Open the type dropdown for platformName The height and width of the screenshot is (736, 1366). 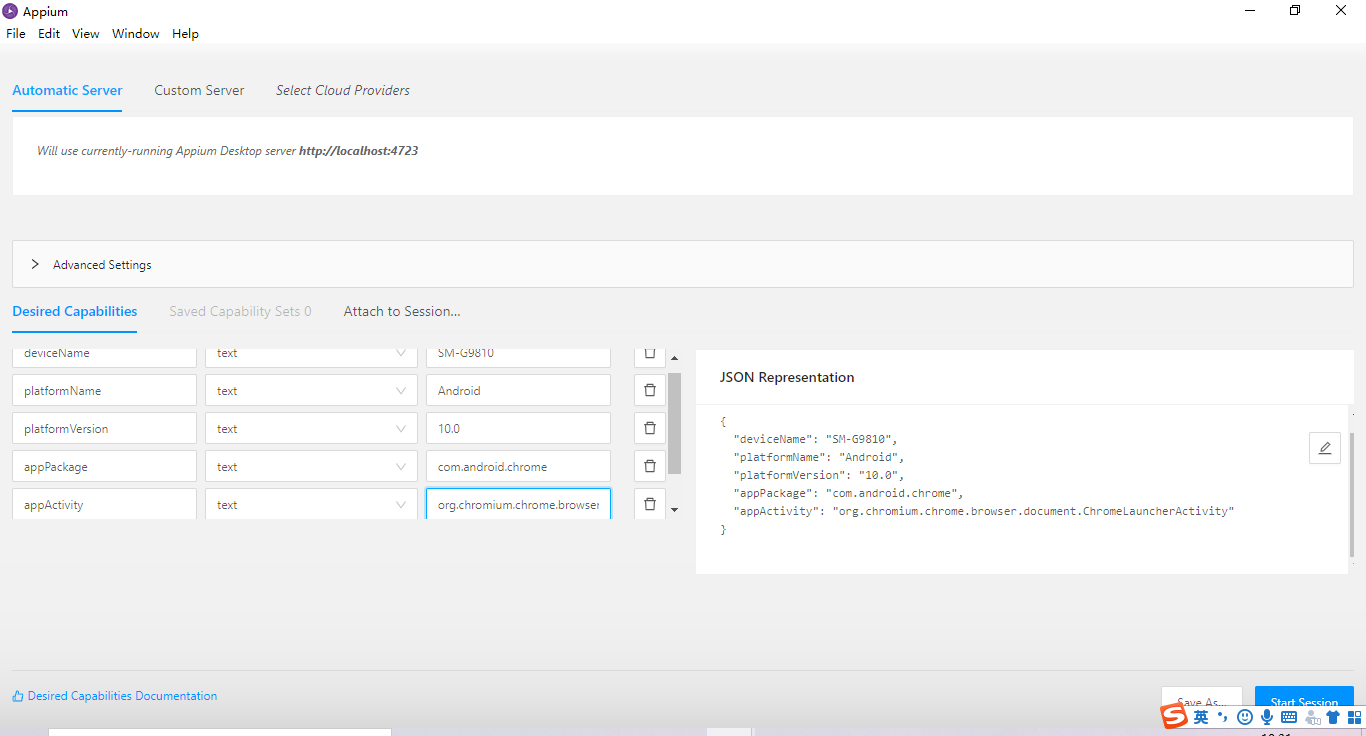click(311, 391)
